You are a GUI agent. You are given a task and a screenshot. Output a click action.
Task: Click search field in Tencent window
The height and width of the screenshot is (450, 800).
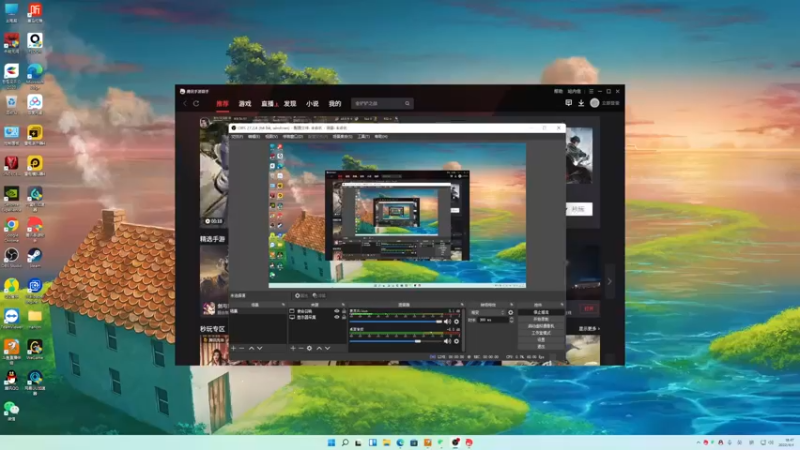click(x=382, y=104)
